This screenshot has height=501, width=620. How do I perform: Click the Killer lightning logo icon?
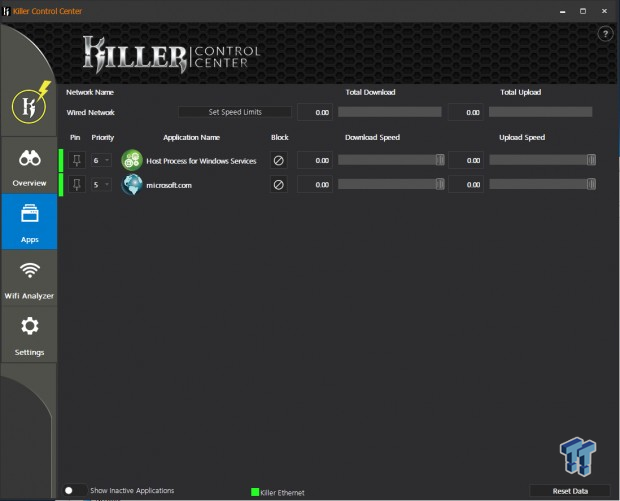[30, 104]
